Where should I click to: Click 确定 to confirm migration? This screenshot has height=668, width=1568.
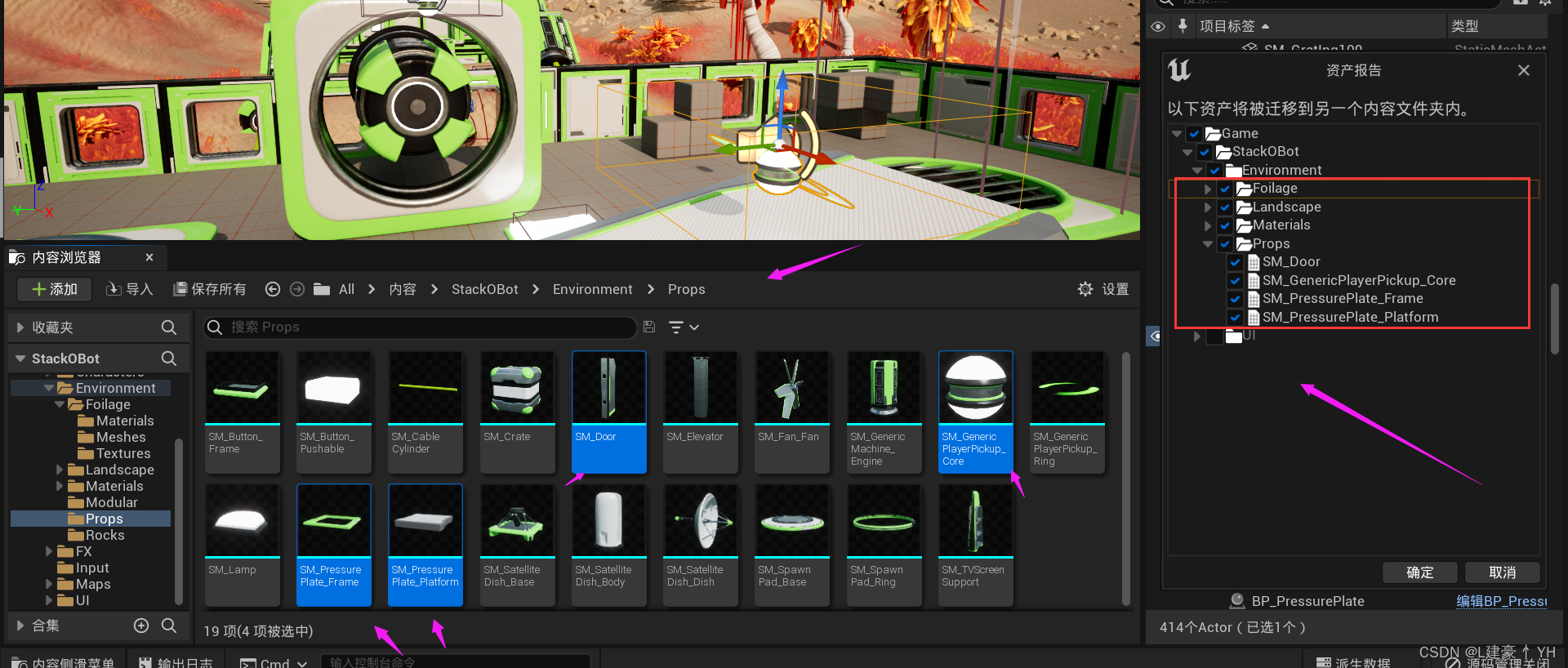(x=1420, y=572)
